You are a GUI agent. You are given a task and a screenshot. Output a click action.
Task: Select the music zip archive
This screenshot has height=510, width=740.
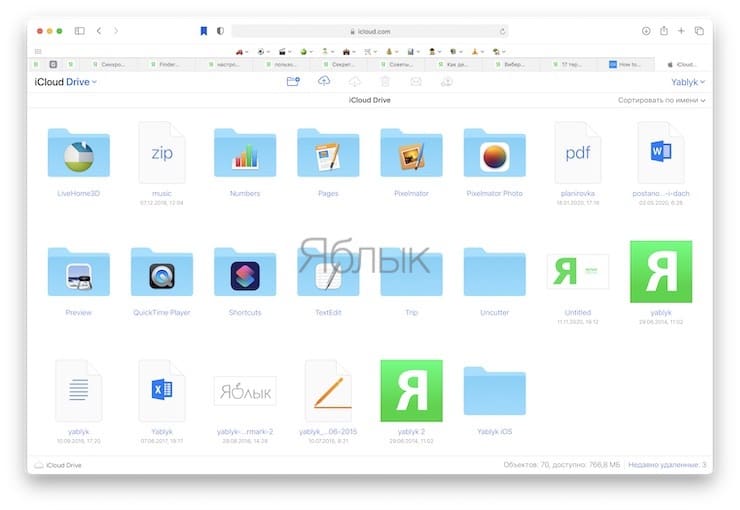(x=162, y=152)
